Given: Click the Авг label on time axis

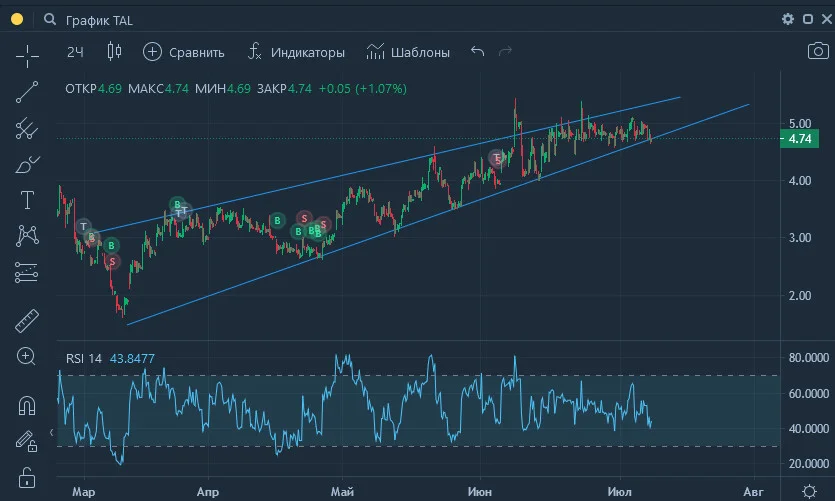Looking at the screenshot, I should pyautogui.click(x=753, y=492).
